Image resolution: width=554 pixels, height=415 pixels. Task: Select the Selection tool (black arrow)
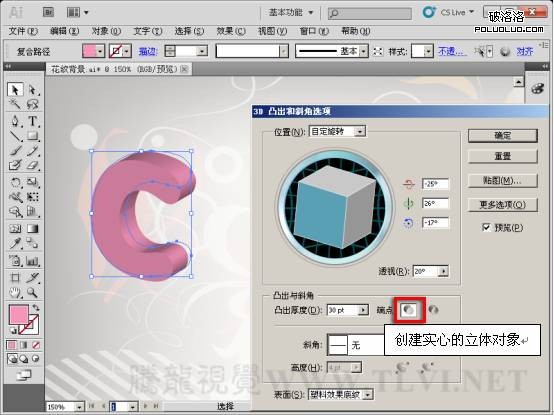pos(15,90)
